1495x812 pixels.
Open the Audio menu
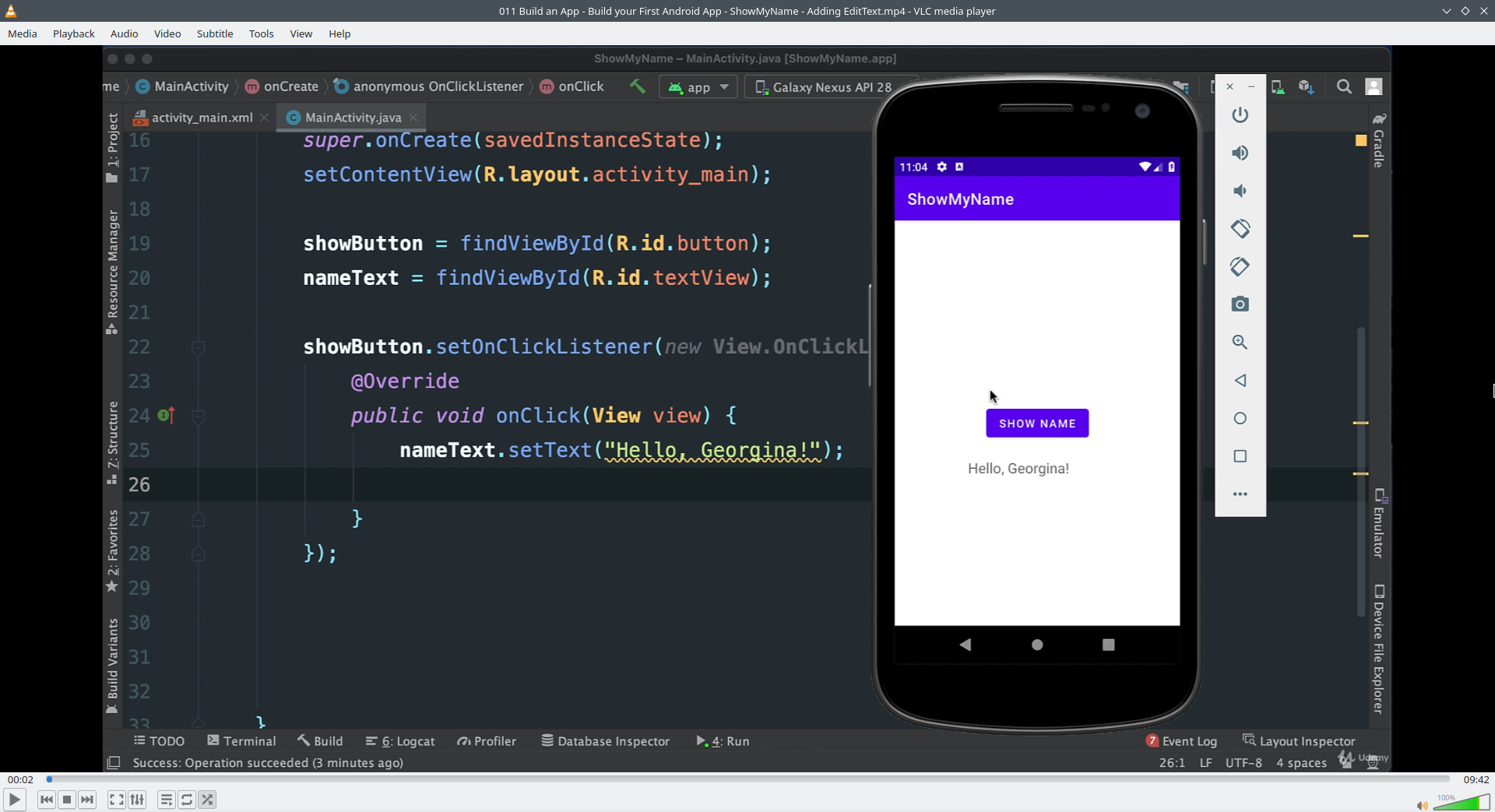(x=124, y=33)
